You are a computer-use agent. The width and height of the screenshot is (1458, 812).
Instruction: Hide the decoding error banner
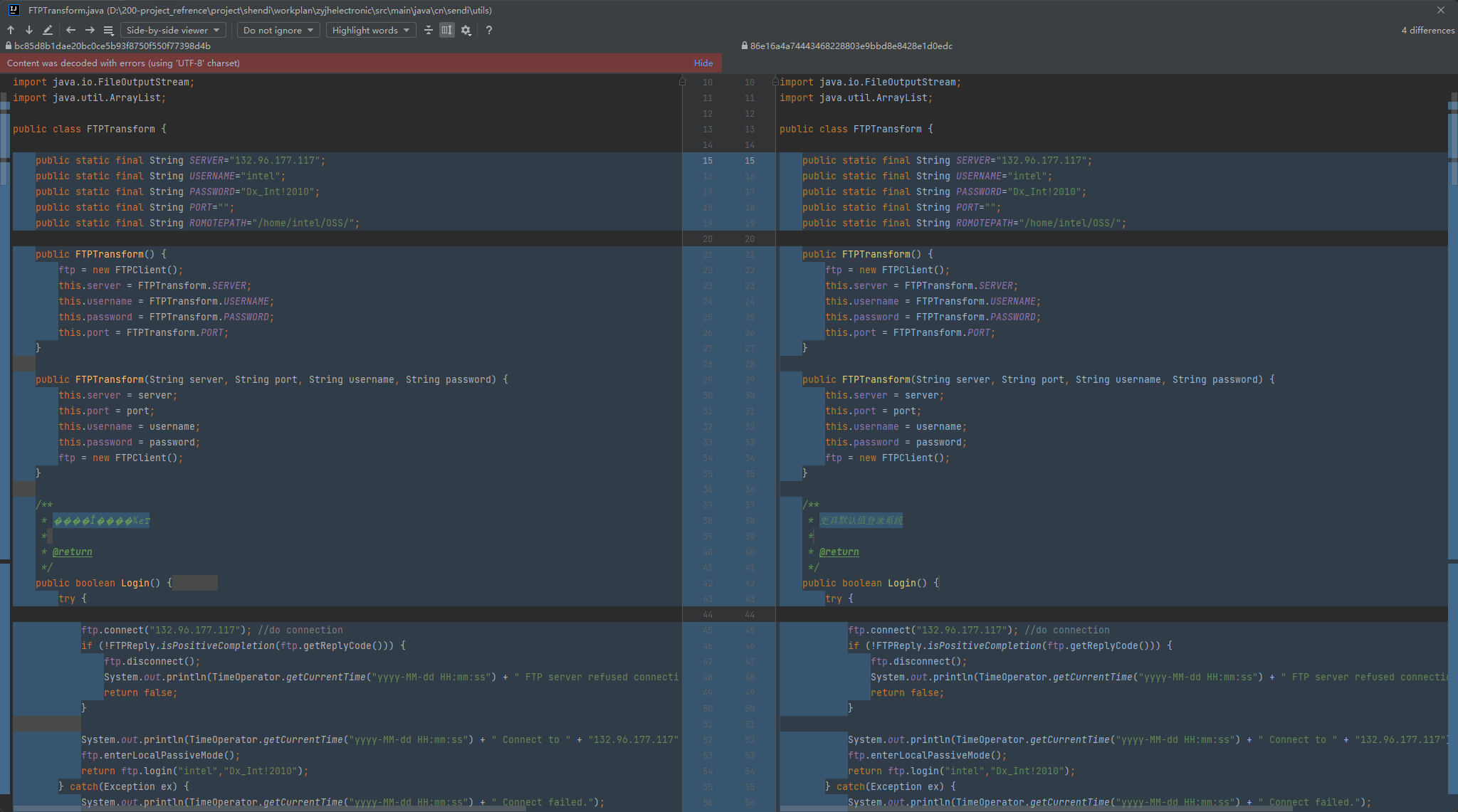pos(703,63)
